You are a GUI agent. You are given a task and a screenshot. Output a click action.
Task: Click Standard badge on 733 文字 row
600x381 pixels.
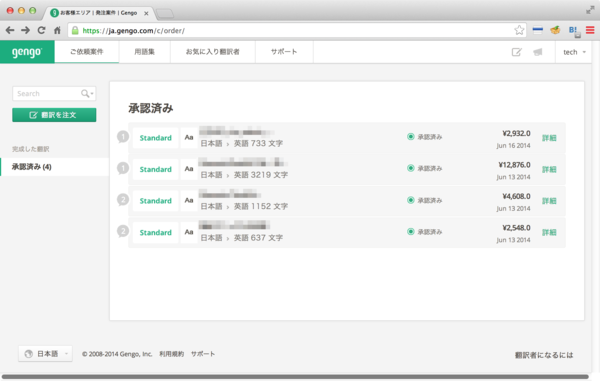pyautogui.click(x=155, y=138)
